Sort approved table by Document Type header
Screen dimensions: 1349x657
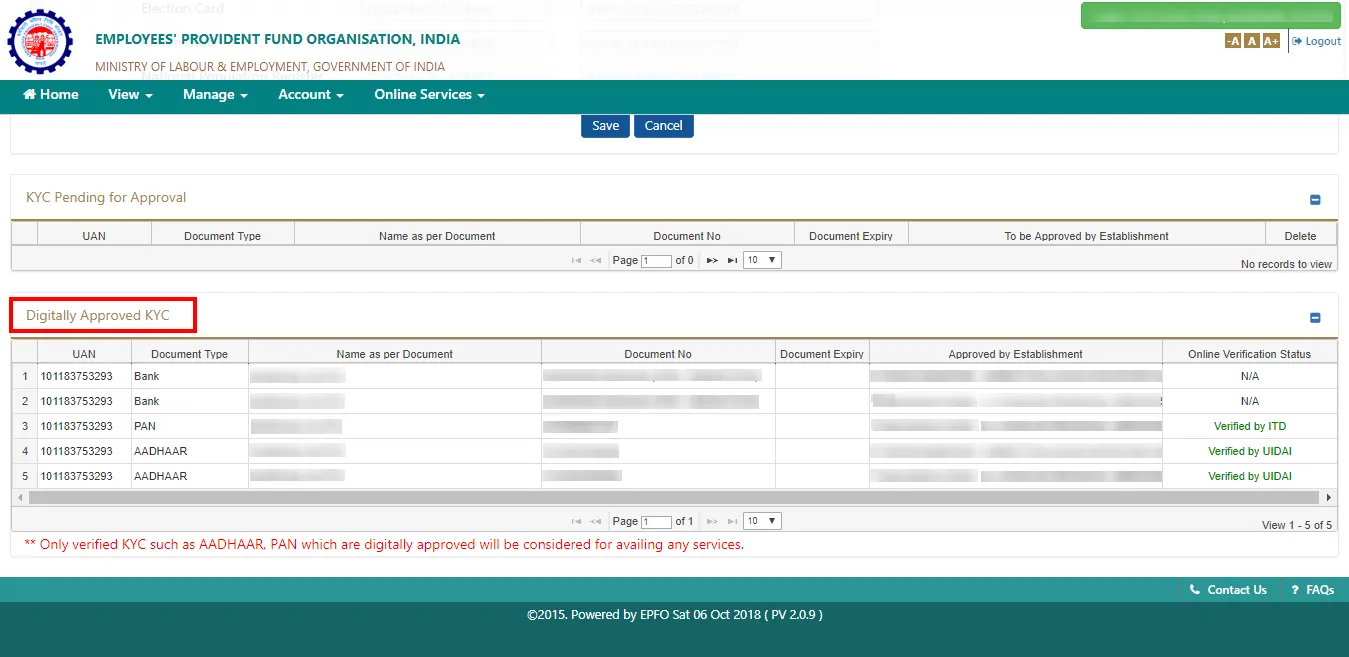pos(189,354)
